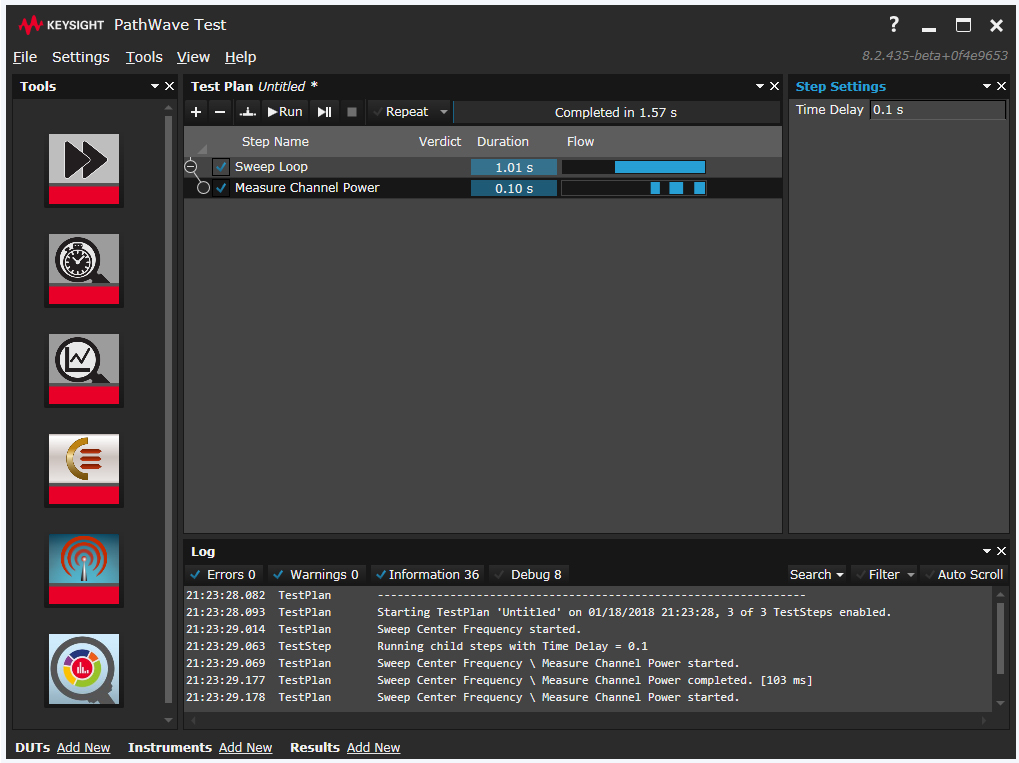The image size is (1019, 763).
Task: Click the fast-forward arrows tool icon
Action: pyautogui.click(x=84, y=160)
